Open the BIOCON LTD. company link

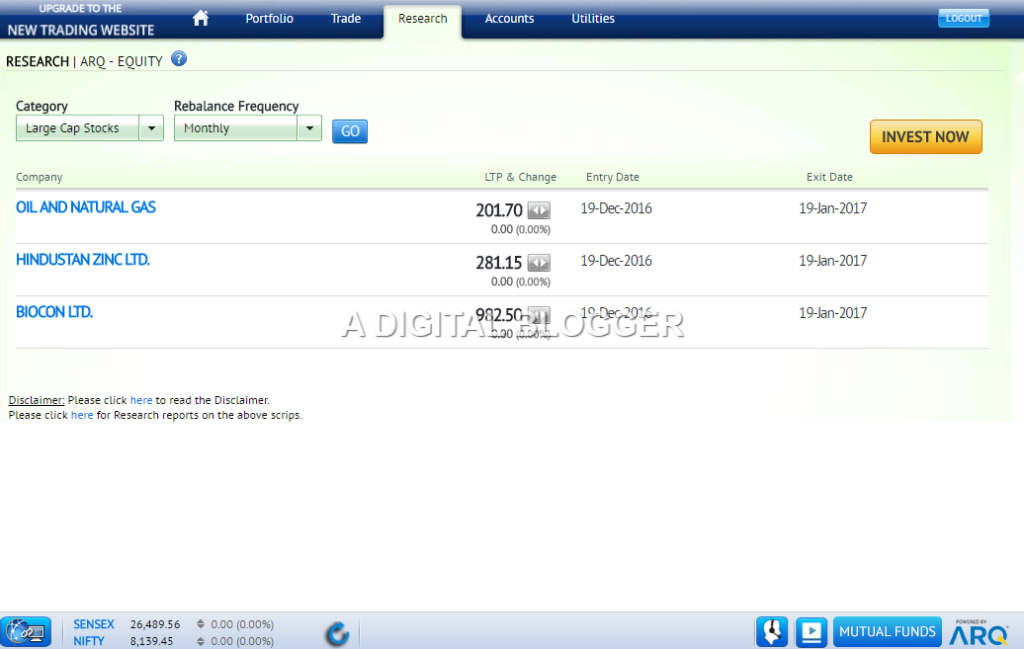55,312
